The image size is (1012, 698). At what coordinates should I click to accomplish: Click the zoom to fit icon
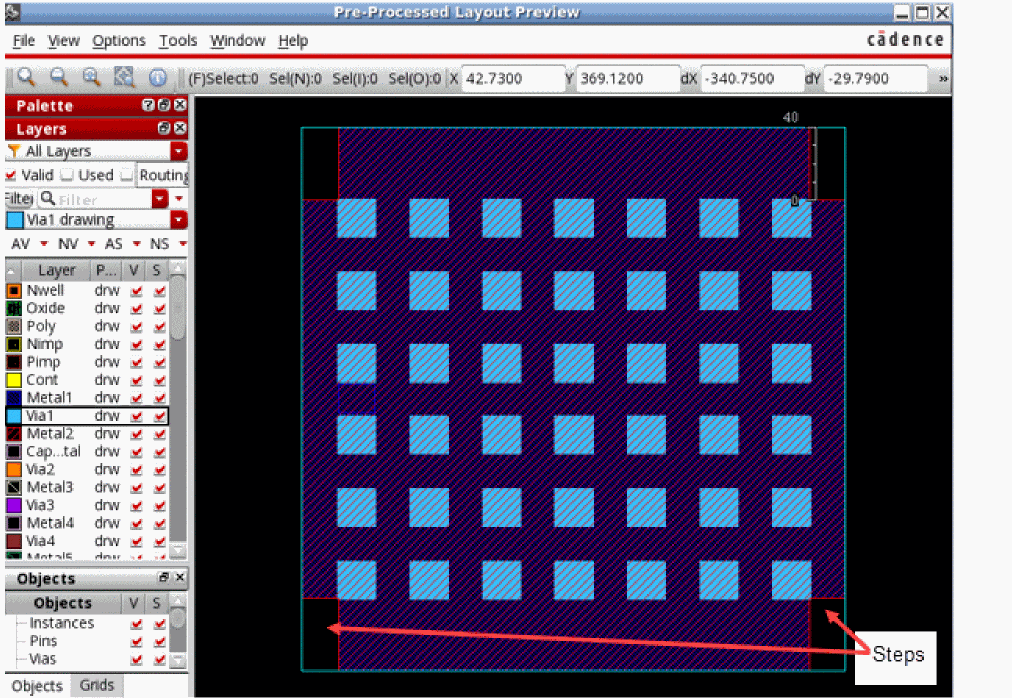click(91, 78)
